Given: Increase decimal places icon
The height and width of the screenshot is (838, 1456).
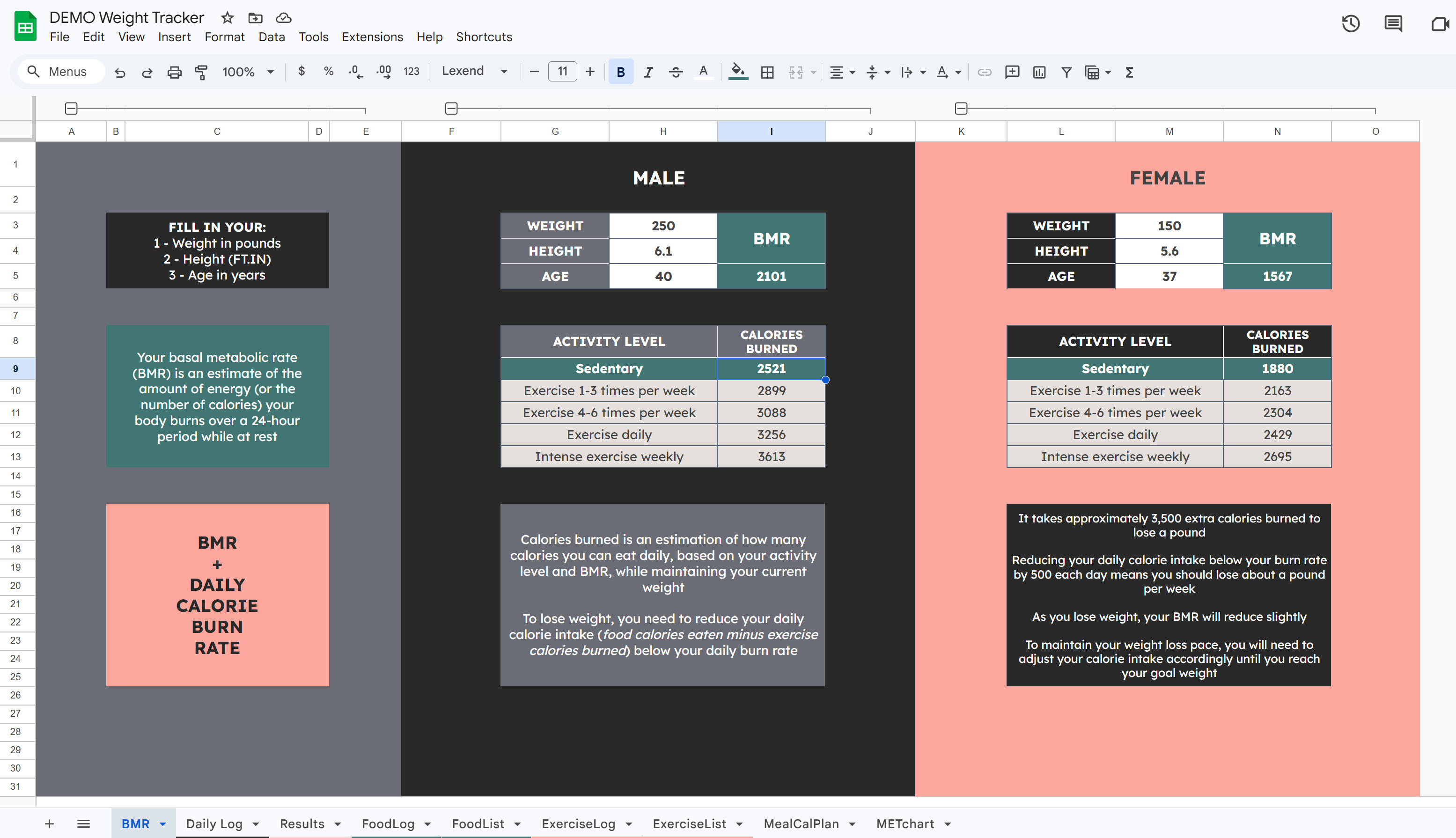Looking at the screenshot, I should click(384, 72).
